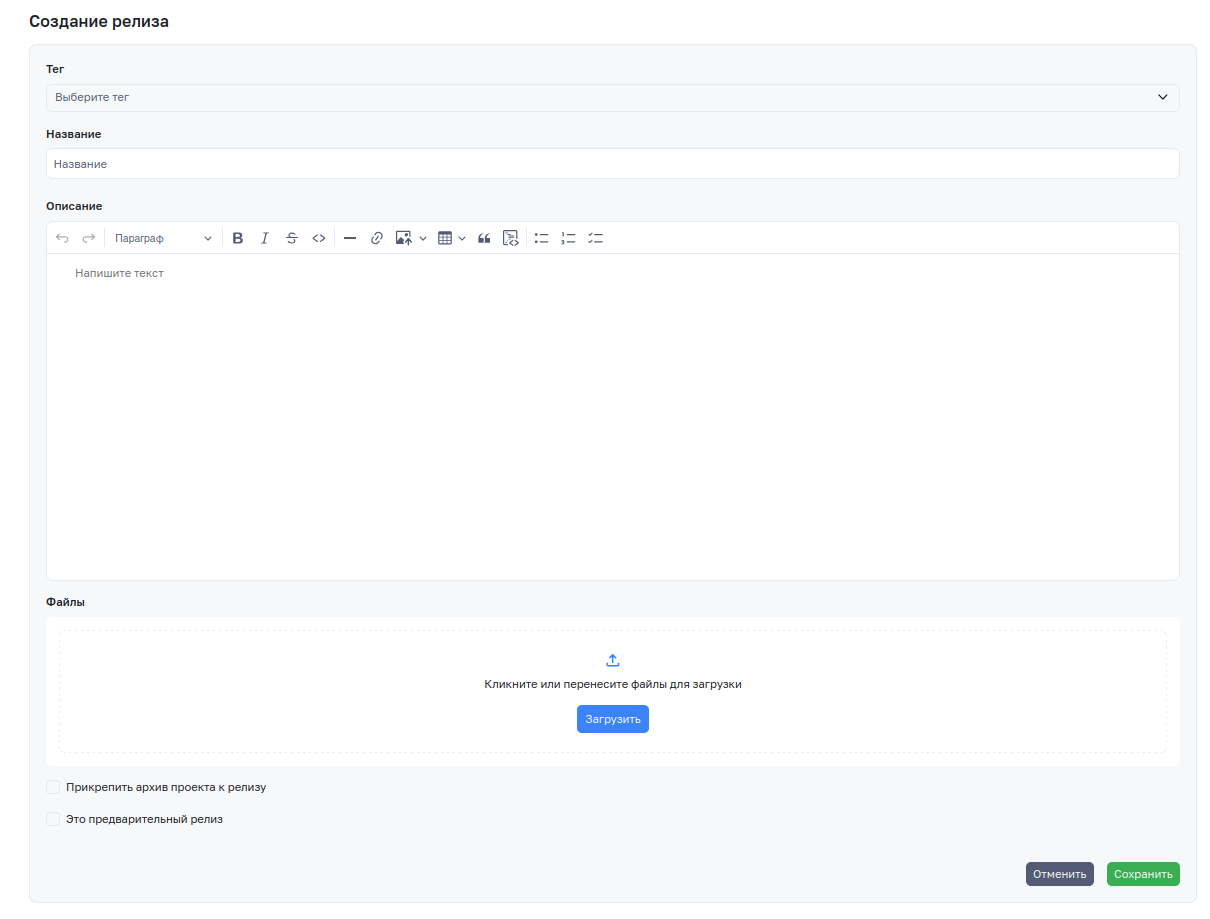Click the 'Загрузить' upload button

click(612, 719)
